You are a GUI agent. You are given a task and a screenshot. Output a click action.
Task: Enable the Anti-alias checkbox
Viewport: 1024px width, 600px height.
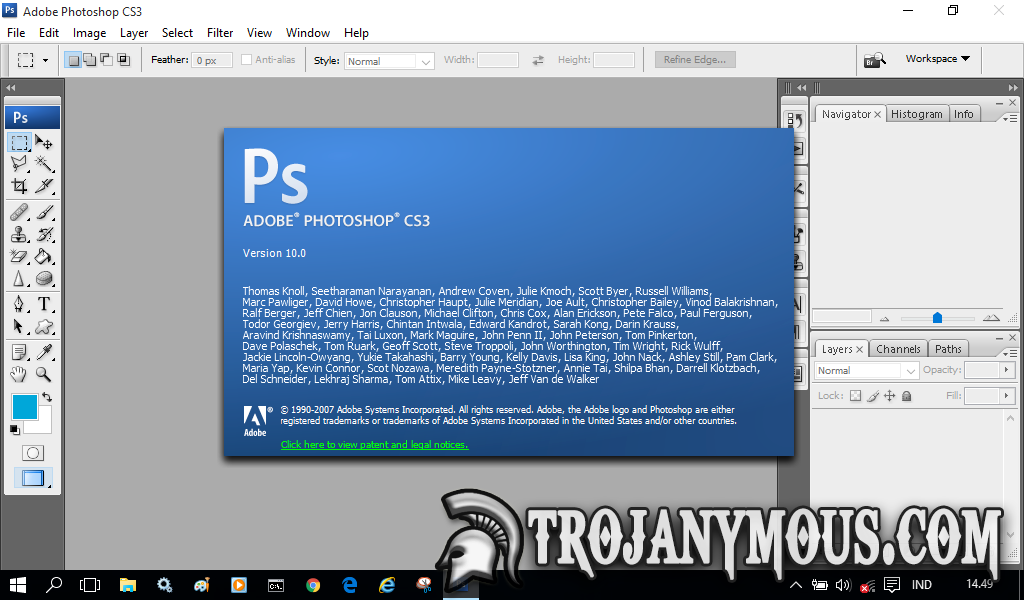click(x=247, y=60)
